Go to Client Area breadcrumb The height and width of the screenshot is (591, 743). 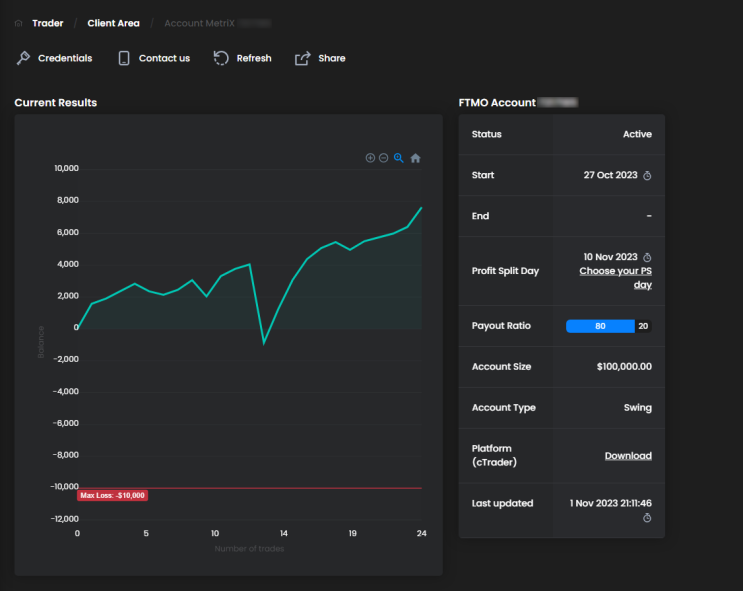113,23
